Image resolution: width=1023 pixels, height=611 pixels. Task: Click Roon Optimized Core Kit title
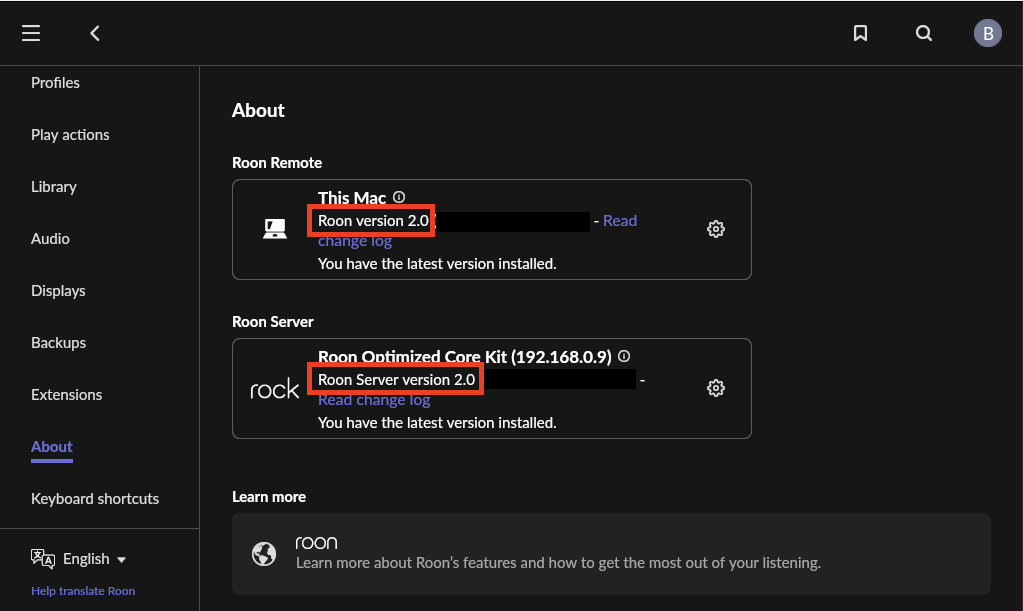point(465,357)
